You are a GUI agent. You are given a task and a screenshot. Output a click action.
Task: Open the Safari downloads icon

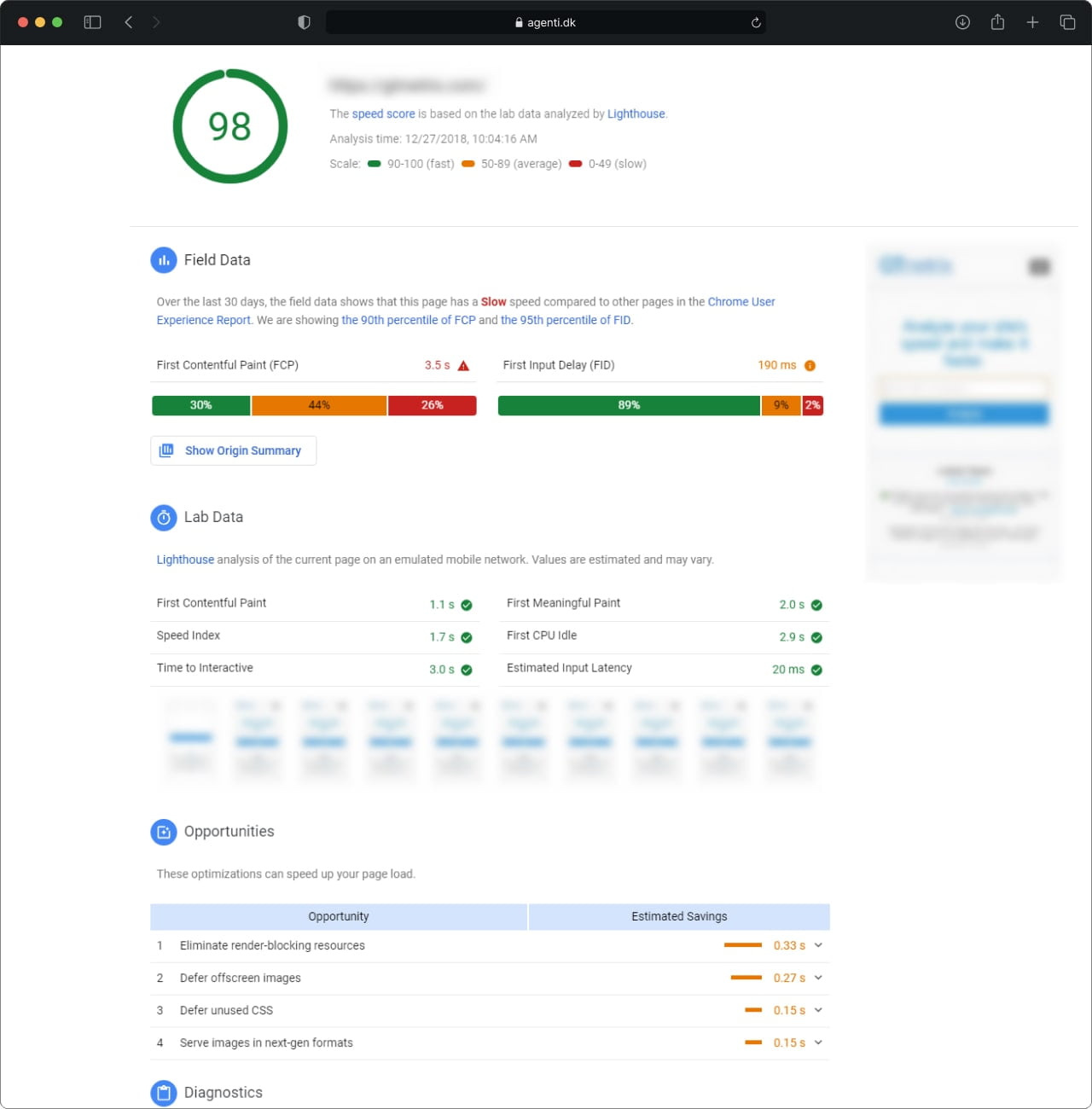coord(962,22)
